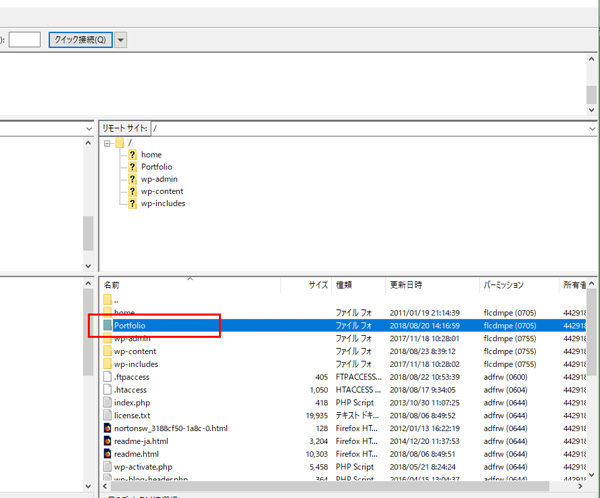Image resolution: width=600 pixels, height=498 pixels.
Task: Select the readme.html file
Action: click(x=136, y=454)
